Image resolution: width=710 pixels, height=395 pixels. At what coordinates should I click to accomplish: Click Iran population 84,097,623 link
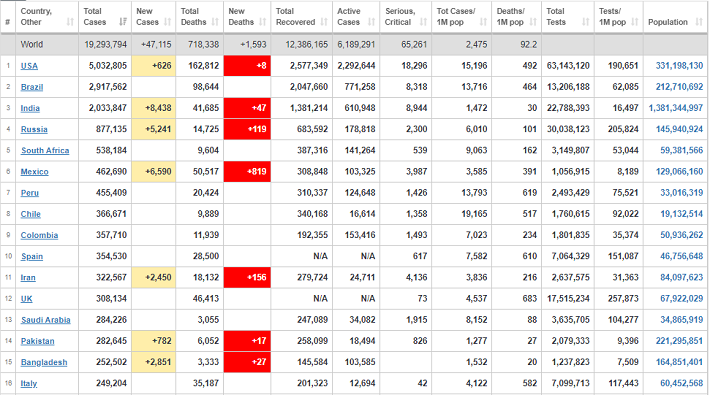[x=681, y=278]
